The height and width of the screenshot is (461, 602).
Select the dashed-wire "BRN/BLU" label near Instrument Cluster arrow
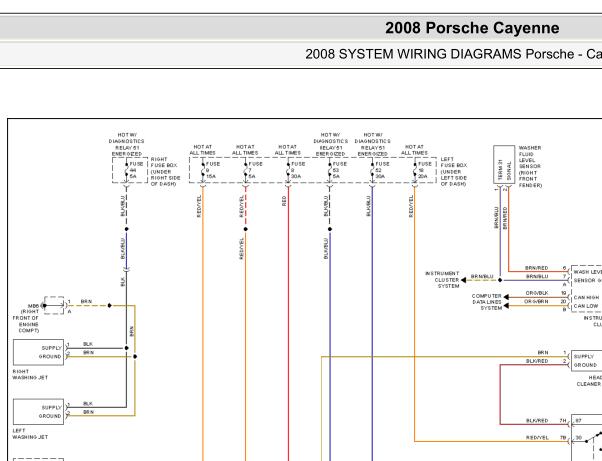pyautogui.click(x=482, y=276)
